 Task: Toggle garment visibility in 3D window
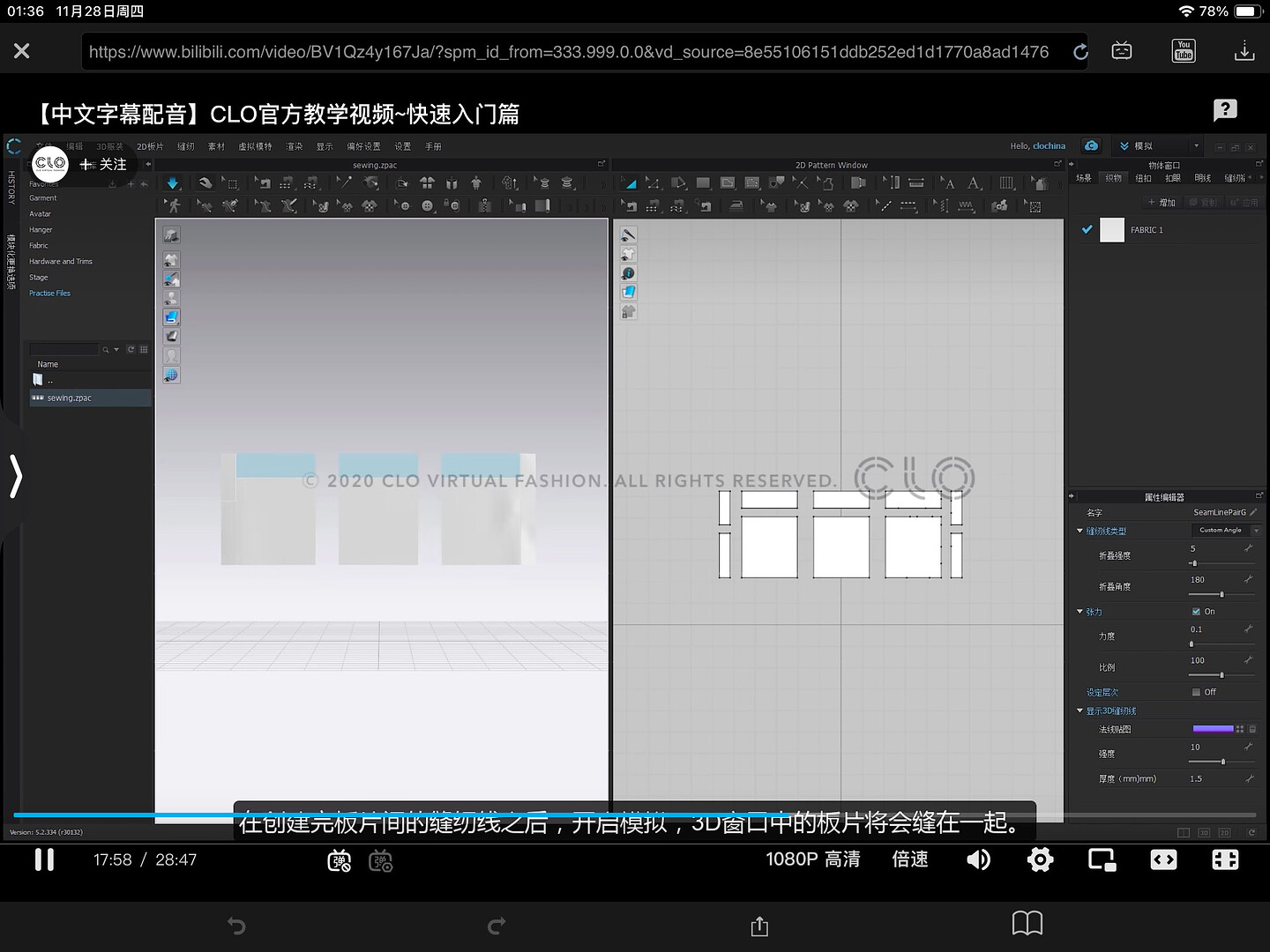pos(172,259)
